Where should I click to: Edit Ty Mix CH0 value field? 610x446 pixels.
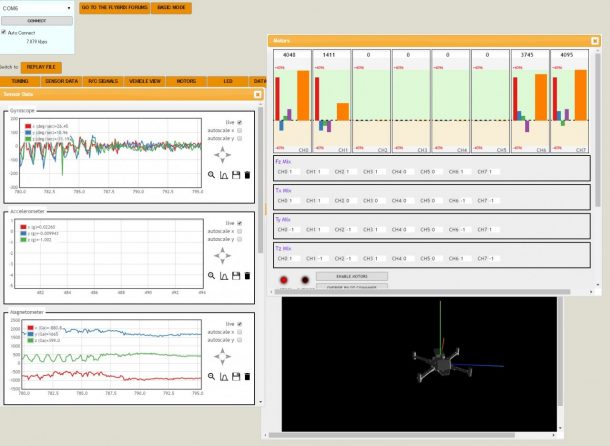pos(294,230)
